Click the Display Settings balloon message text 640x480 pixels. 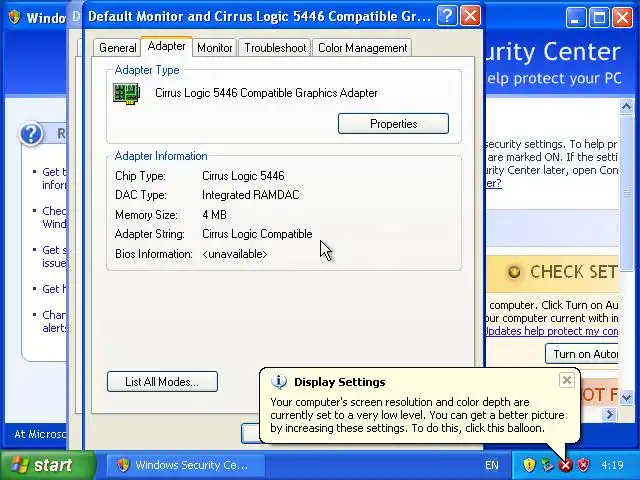(x=417, y=415)
